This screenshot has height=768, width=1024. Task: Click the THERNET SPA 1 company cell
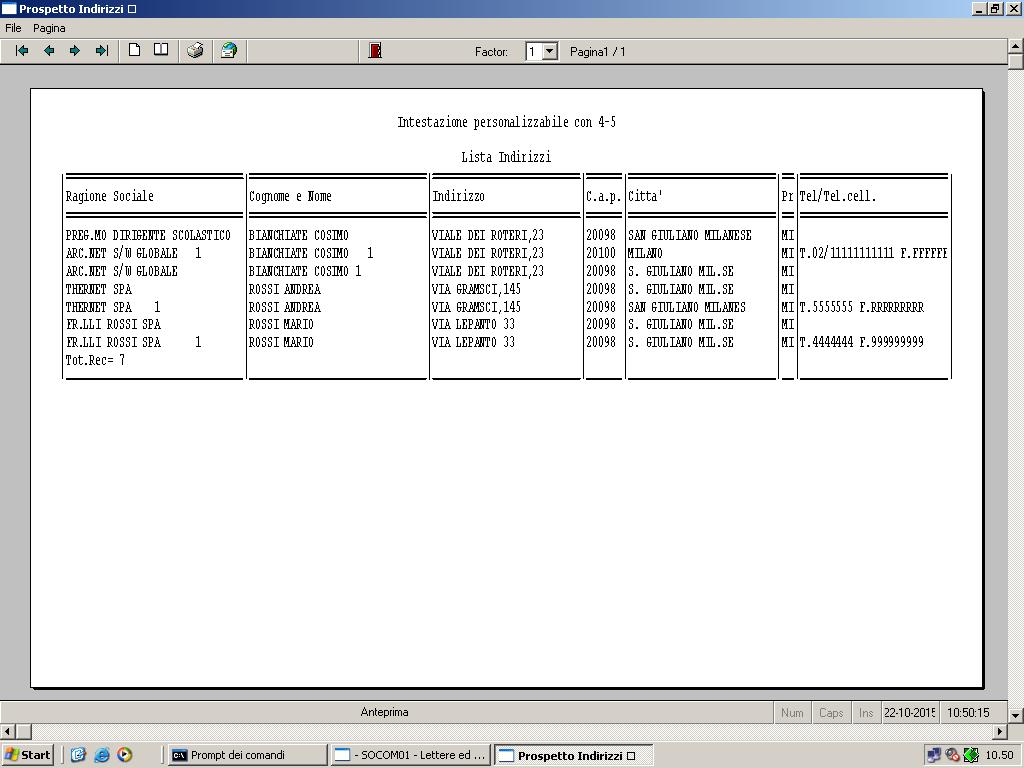[113, 307]
